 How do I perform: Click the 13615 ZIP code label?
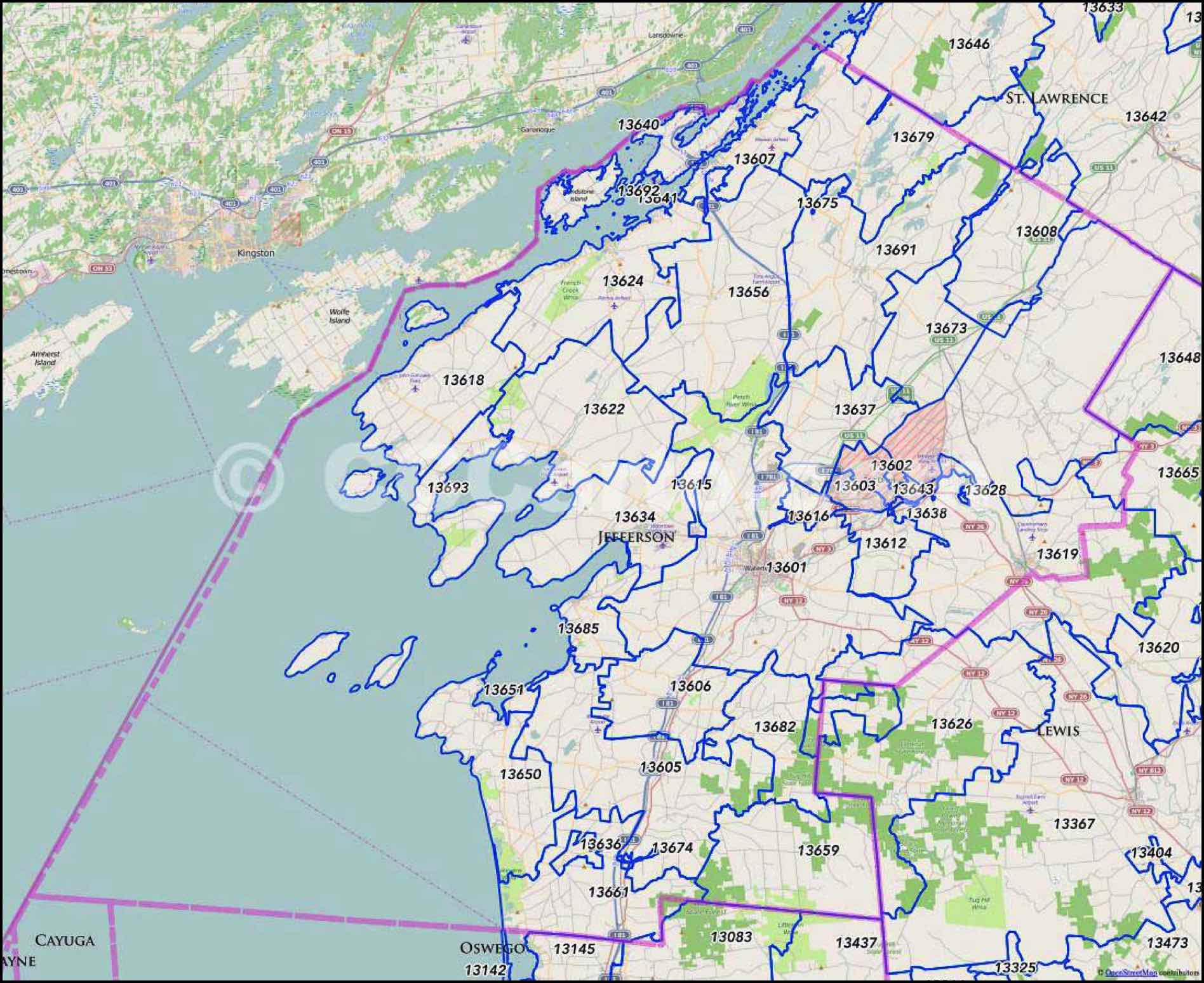pyautogui.click(x=691, y=485)
